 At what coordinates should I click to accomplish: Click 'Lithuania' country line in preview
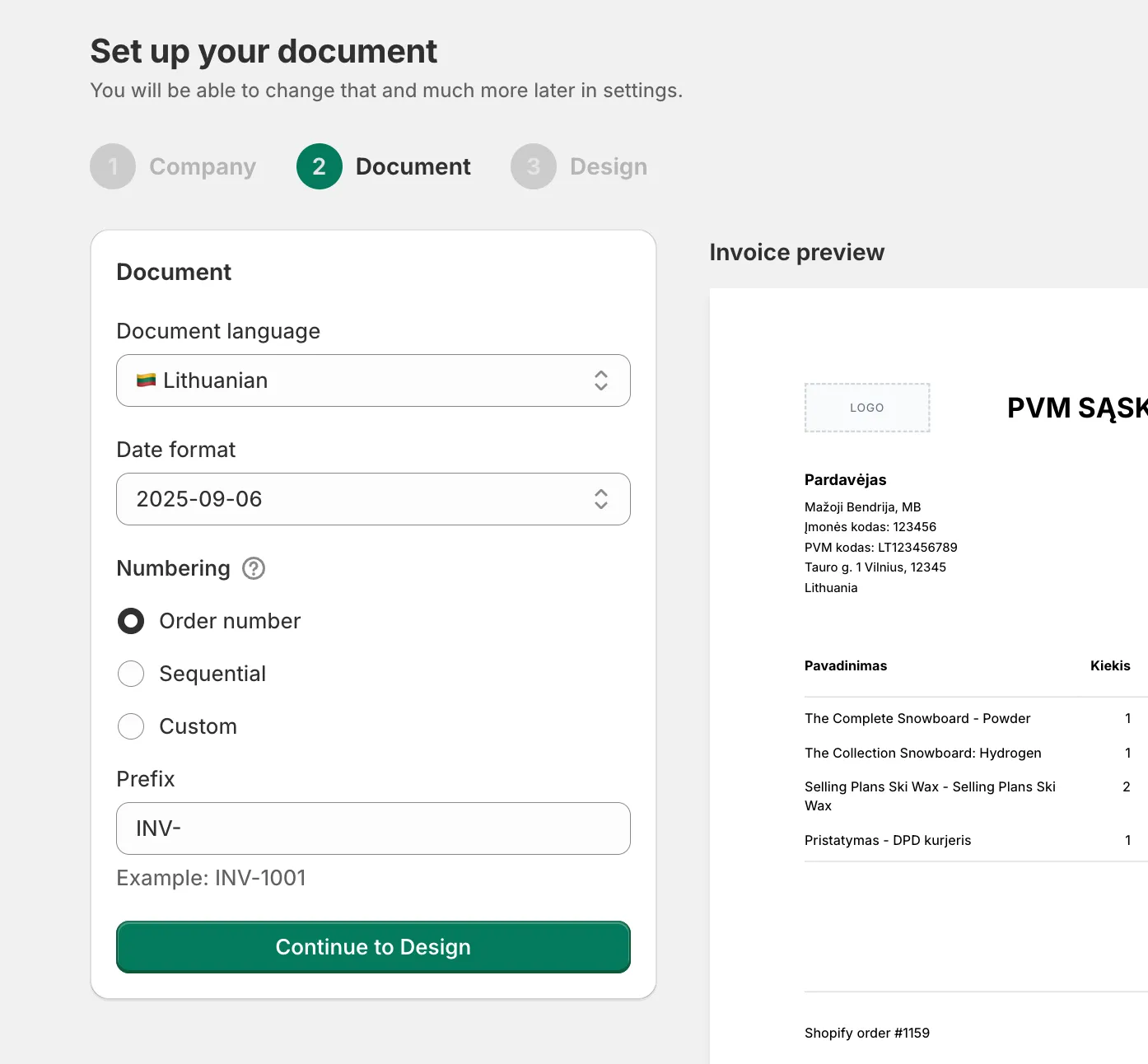[x=831, y=588]
